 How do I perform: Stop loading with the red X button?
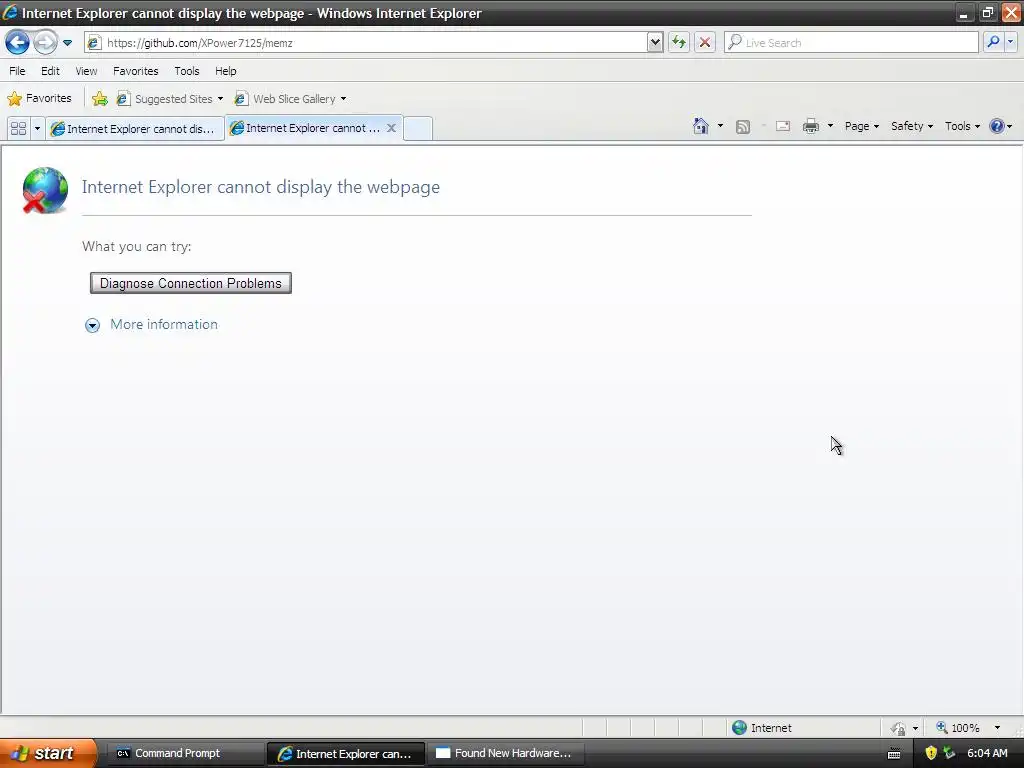pyautogui.click(x=705, y=42)
